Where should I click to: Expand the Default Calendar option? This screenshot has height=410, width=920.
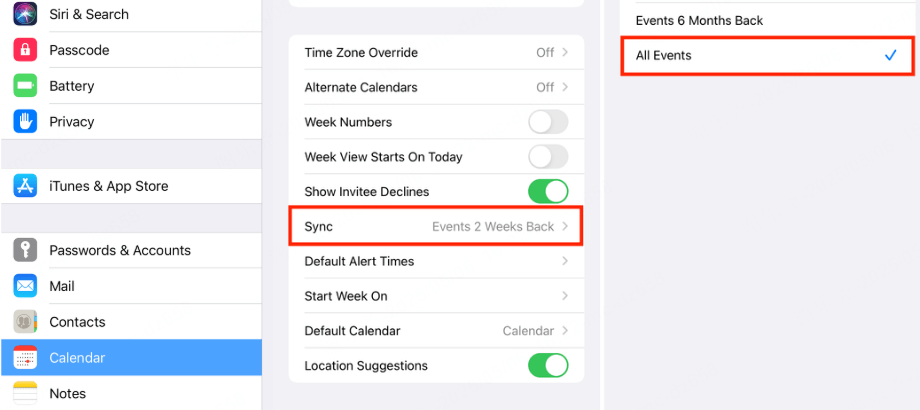pos(437,331)
